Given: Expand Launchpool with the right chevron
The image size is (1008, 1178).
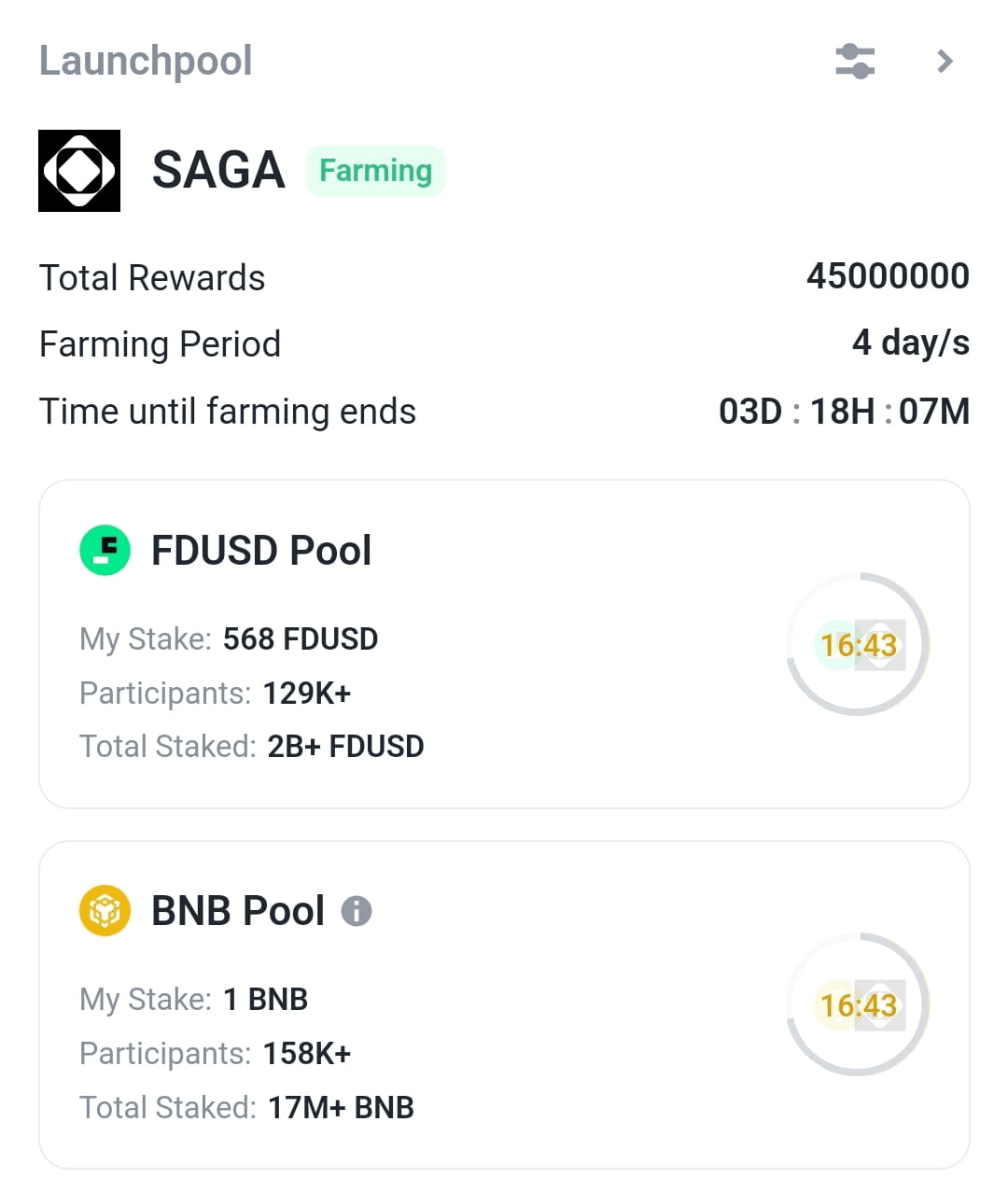Looking at the screenshot, I should (945, 62).
